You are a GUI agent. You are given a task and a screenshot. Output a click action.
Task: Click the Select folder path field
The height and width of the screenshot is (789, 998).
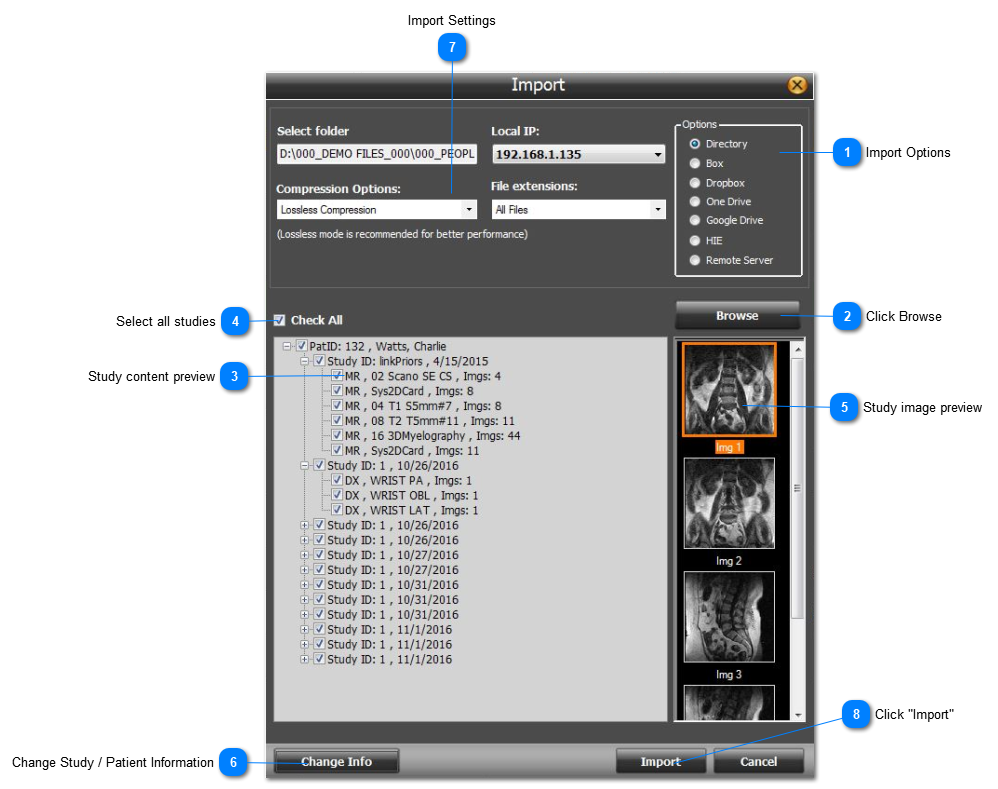pyautogui.click(x=377, y=154)
